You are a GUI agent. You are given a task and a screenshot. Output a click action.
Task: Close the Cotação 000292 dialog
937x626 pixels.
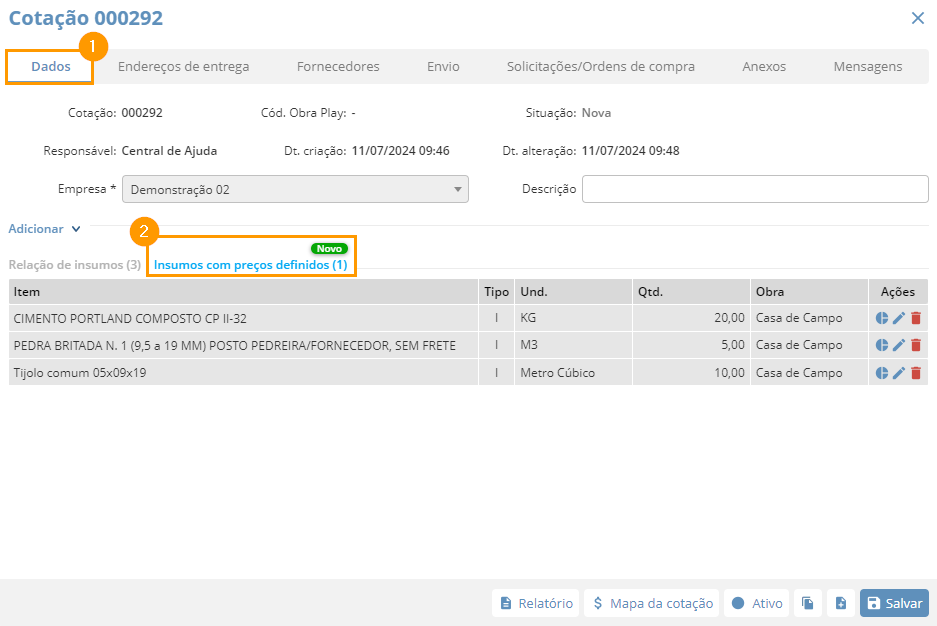tap(918, 18)
